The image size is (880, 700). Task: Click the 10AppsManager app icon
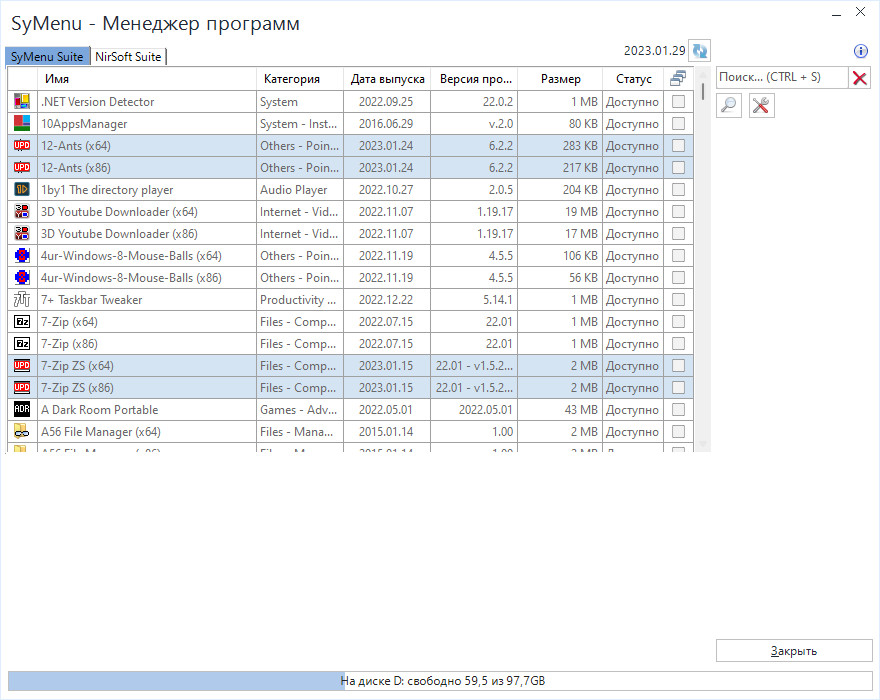(x=22, y=123)
